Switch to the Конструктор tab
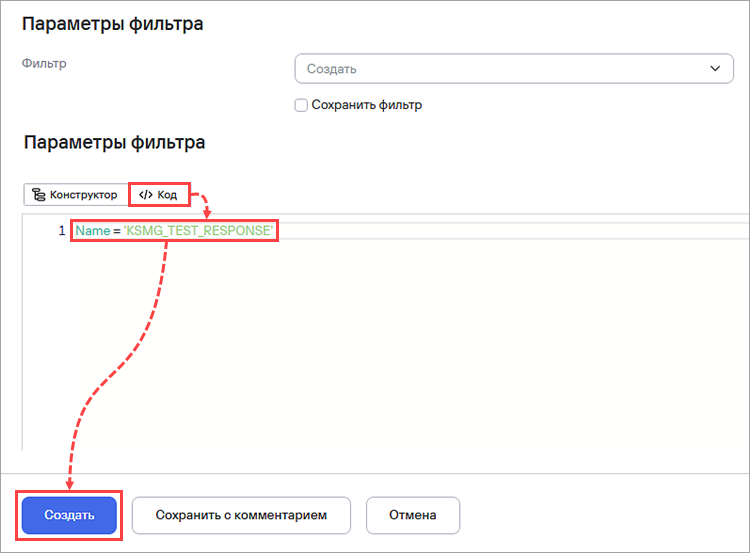The image size is (750, 553). (76, 195)
